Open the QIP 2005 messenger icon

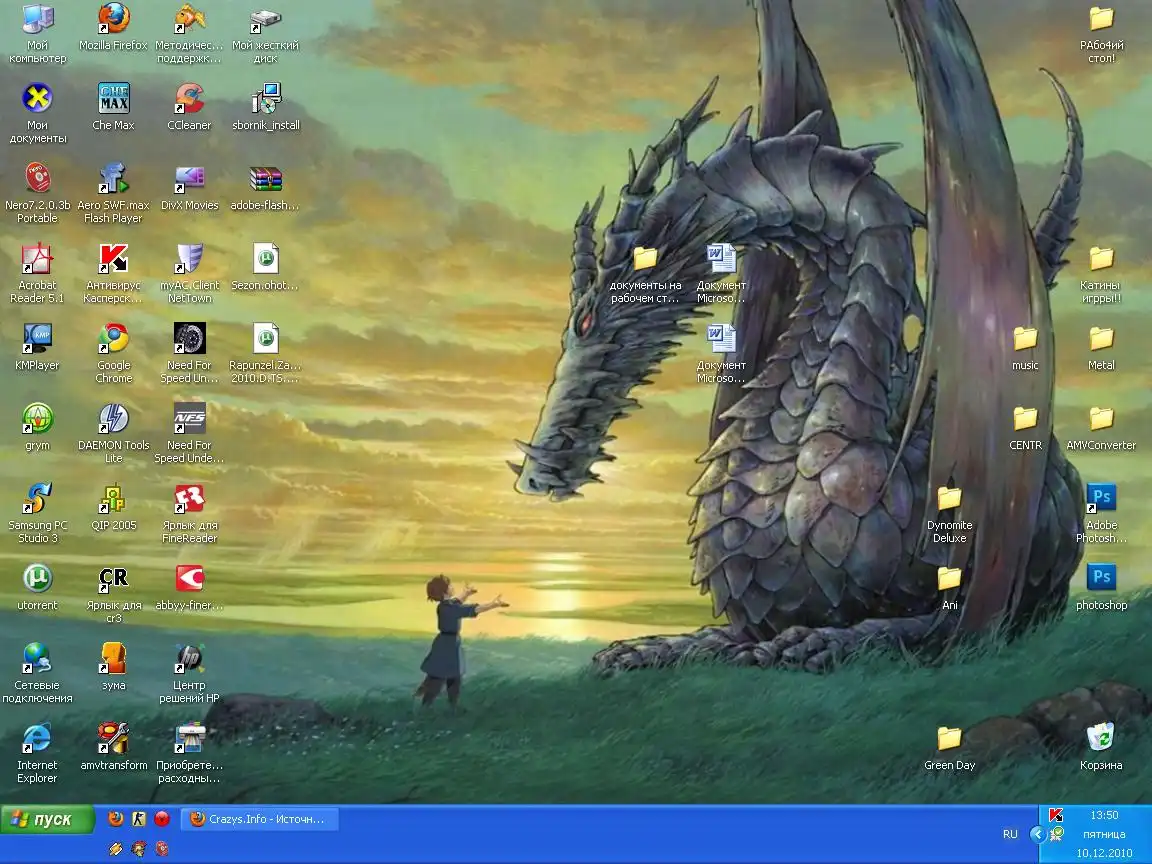point(113,499)
